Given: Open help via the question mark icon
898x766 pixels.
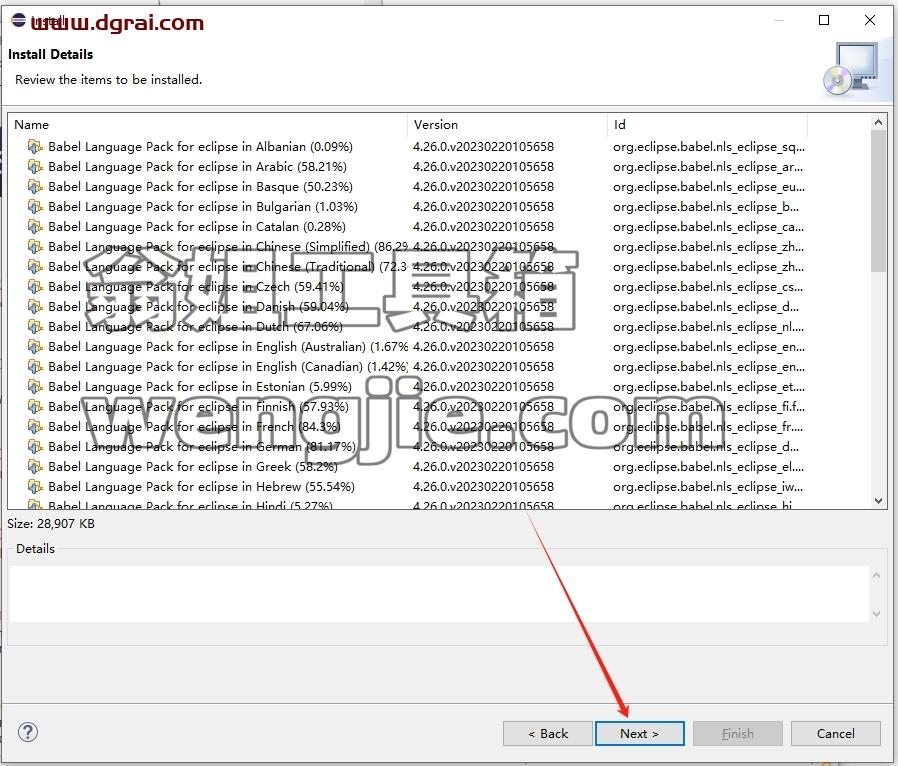Looking at the screenshot, I should [27, 732].
